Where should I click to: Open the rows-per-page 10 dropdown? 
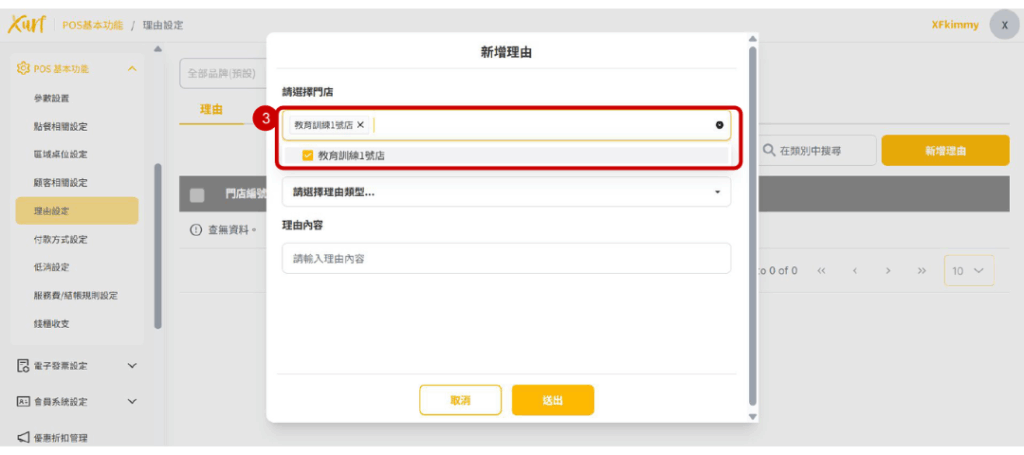(x=968, y=270)
